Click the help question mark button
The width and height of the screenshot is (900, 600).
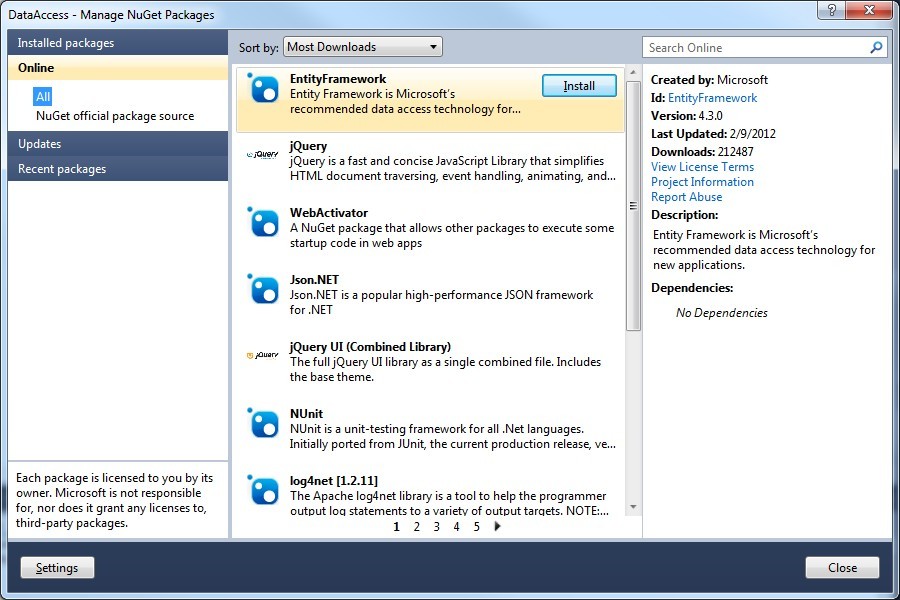tap(832, 10)
